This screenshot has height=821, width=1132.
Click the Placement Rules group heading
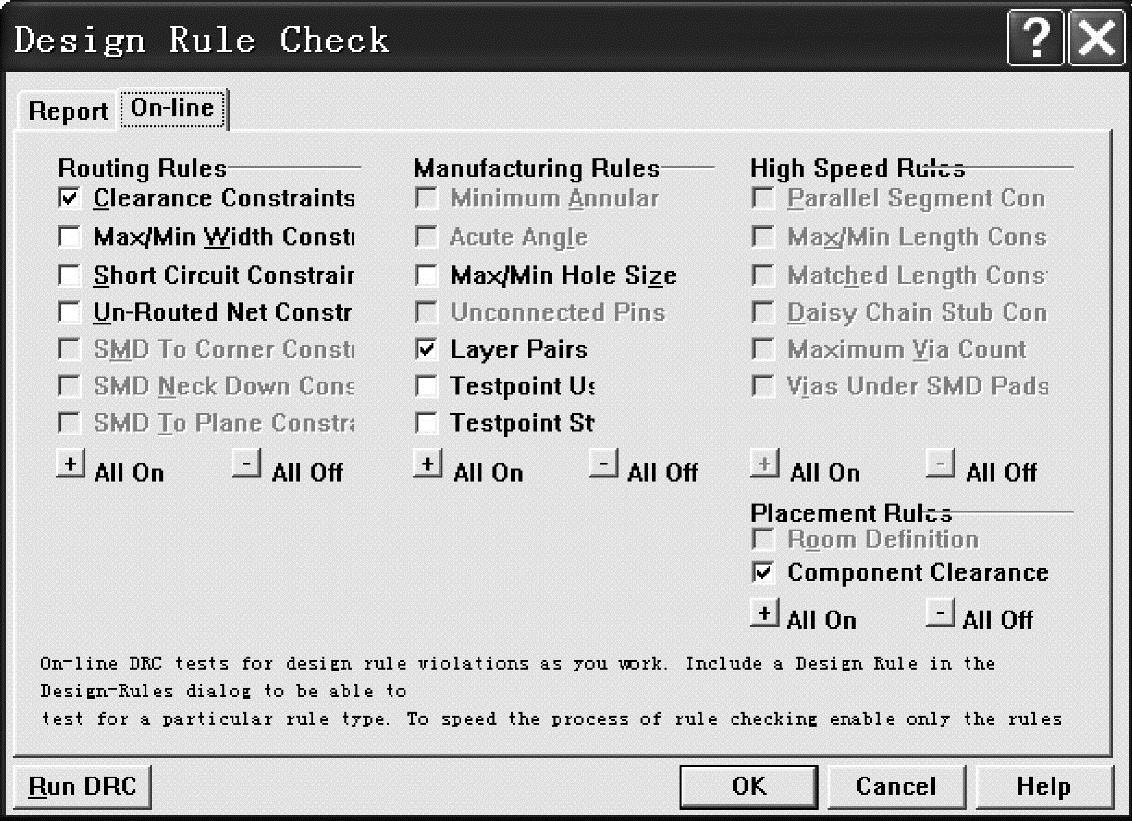point(851,513)
